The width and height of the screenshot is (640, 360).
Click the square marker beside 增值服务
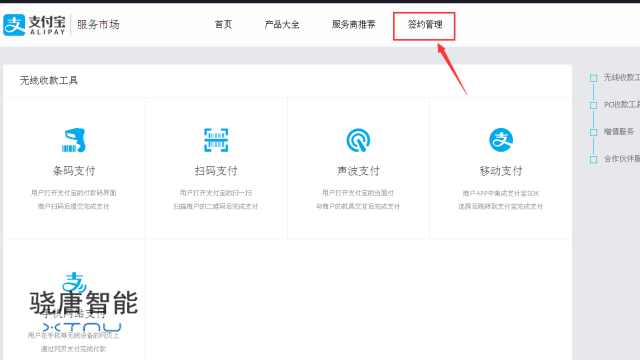point(593,132)
